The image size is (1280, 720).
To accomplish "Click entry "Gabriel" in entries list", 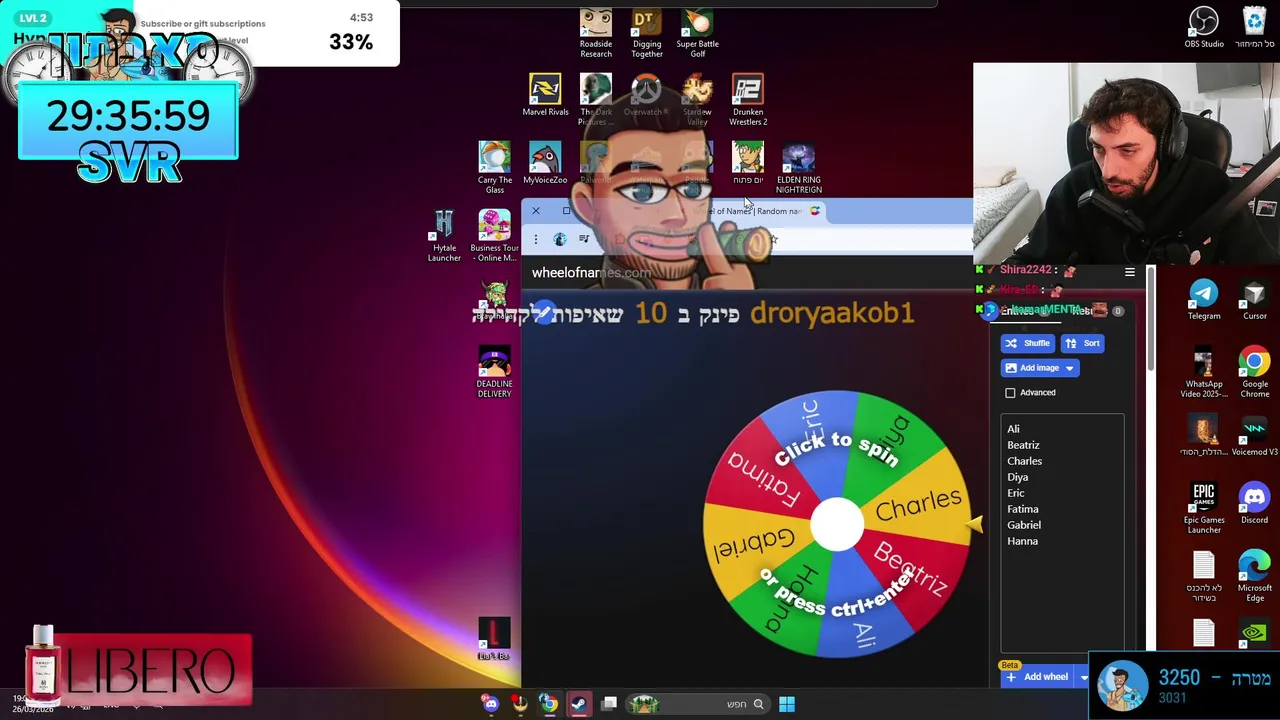I will [x=1023, y=525].
